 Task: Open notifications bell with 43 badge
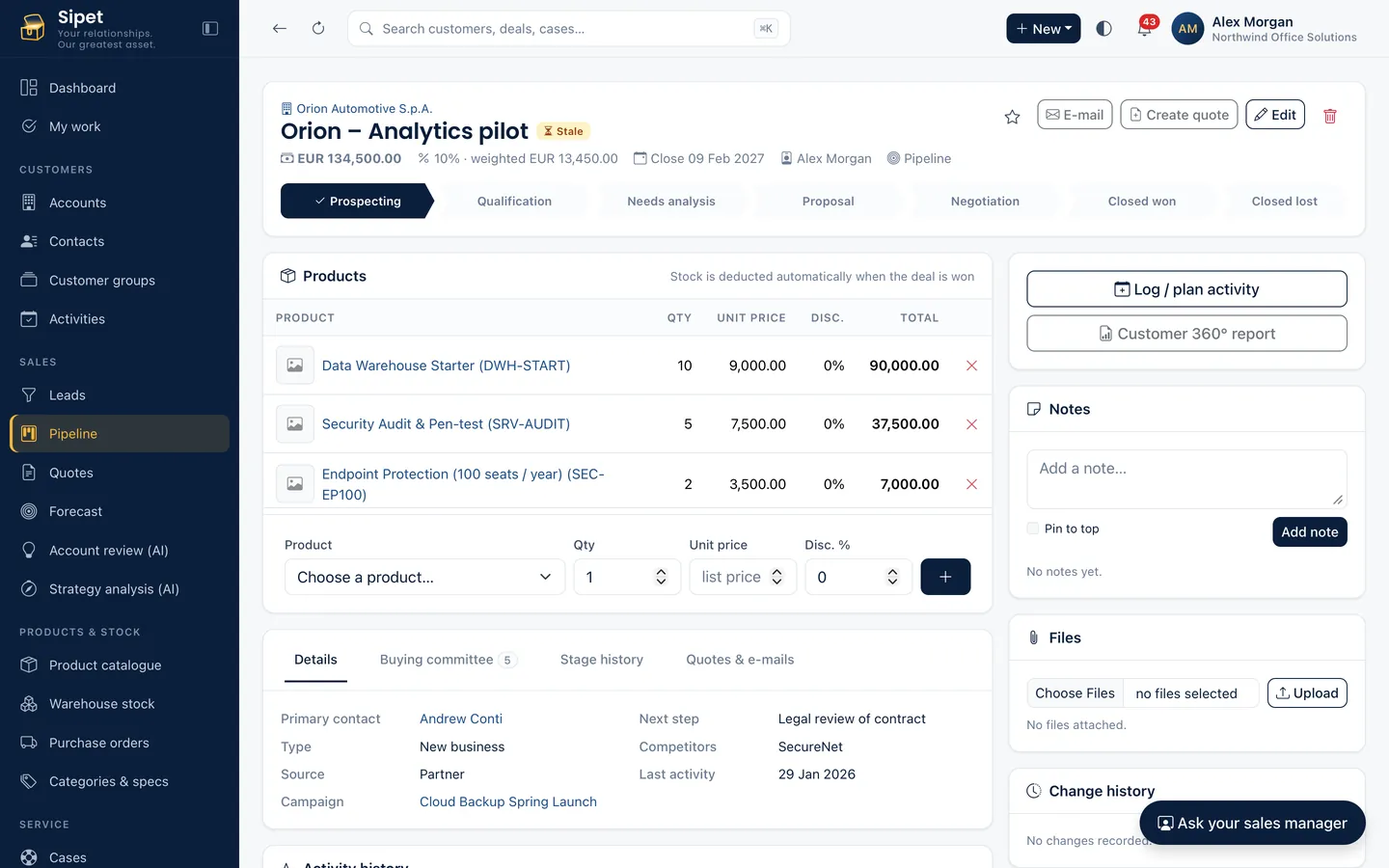click(1145, 28)
